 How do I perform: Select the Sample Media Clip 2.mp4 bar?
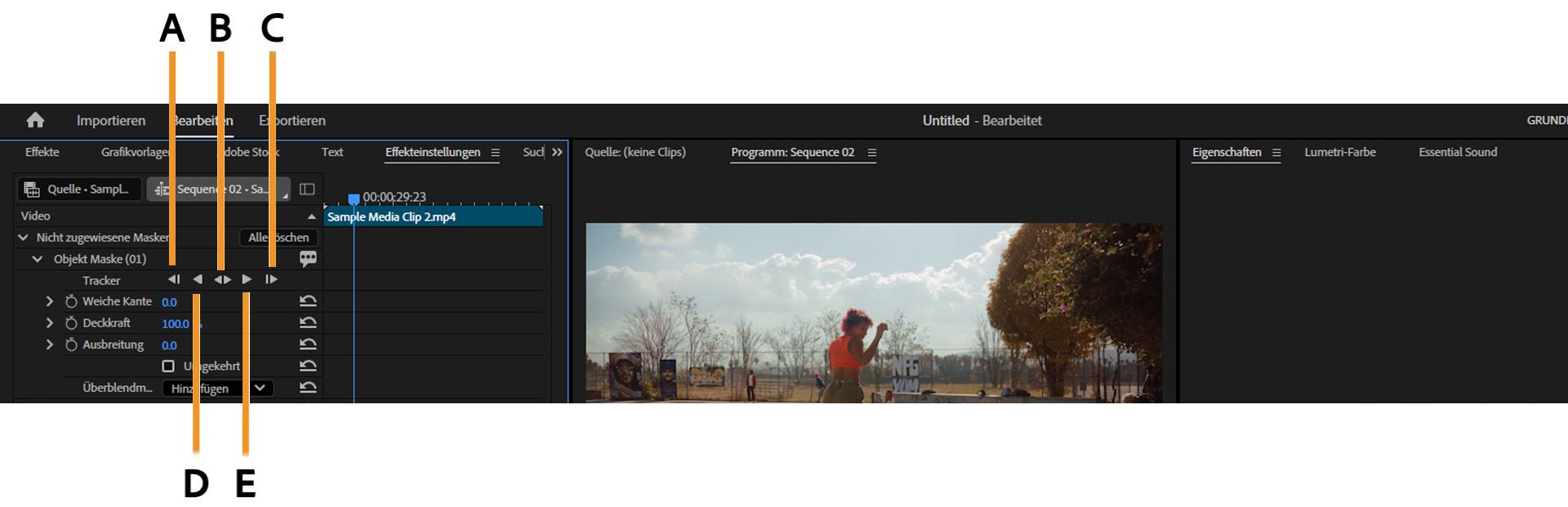[x=434, y=216]
